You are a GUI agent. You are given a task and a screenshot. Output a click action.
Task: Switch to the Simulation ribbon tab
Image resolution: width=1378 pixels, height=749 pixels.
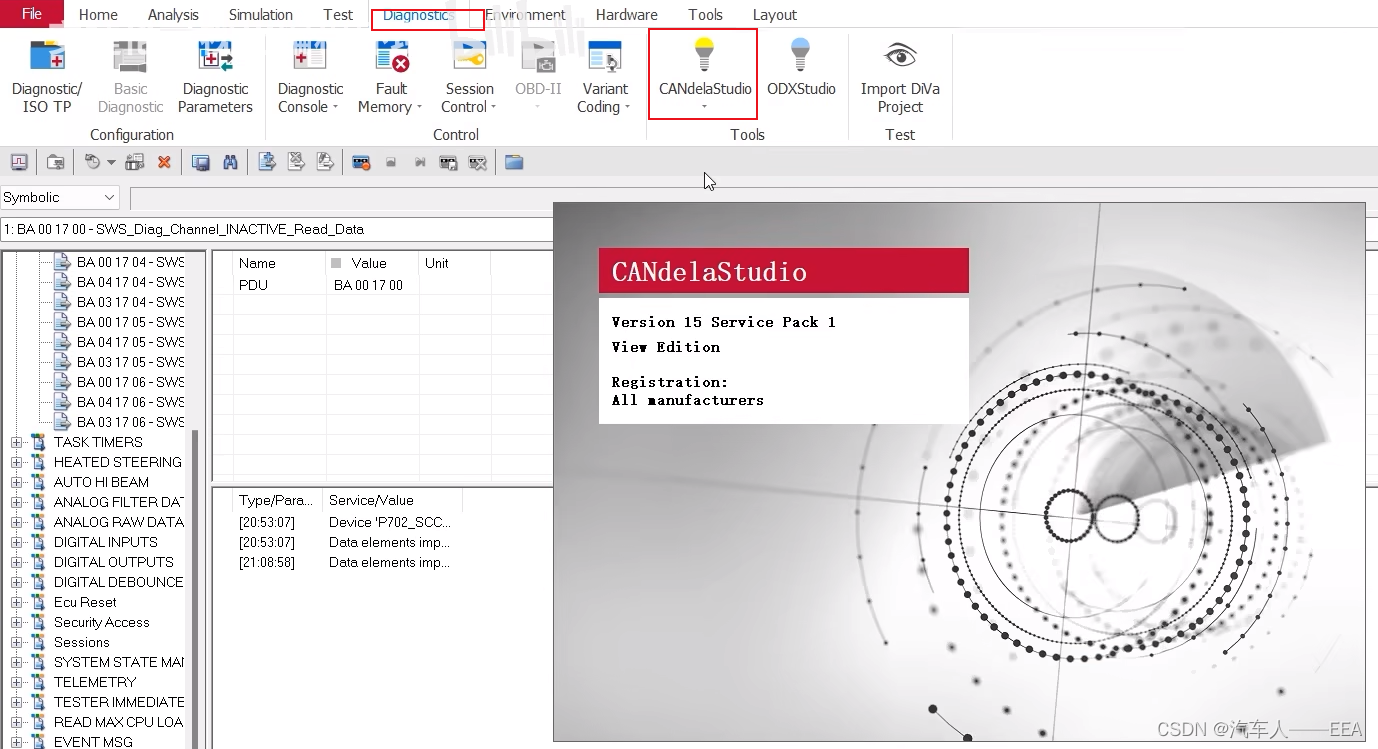(x=261, y=15)
